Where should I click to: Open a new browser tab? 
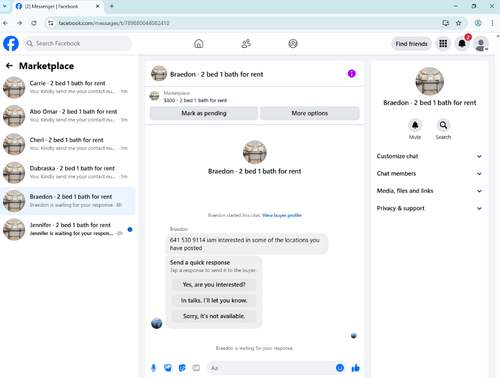tap(112, 6)
